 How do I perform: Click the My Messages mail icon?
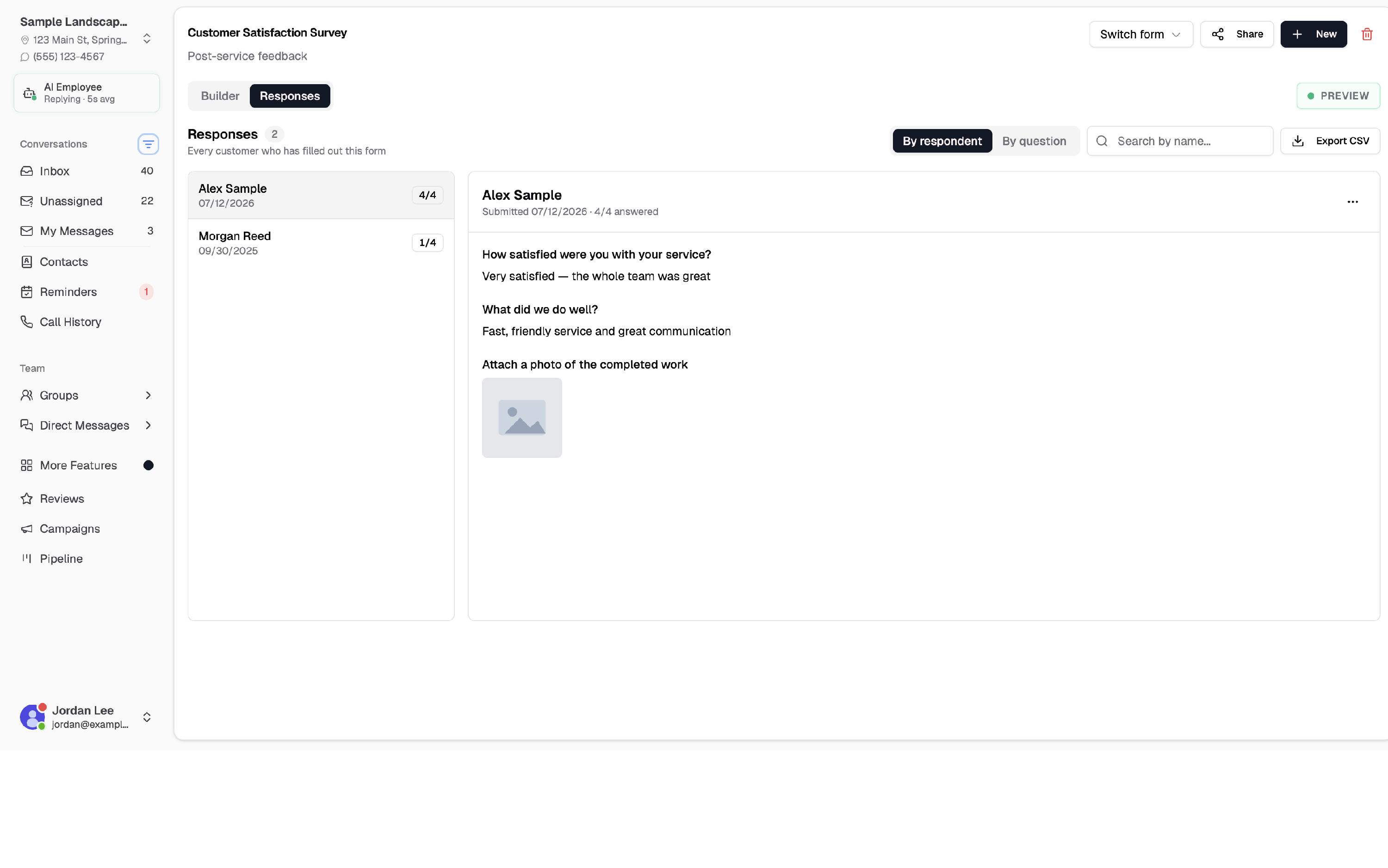[26, 231]
